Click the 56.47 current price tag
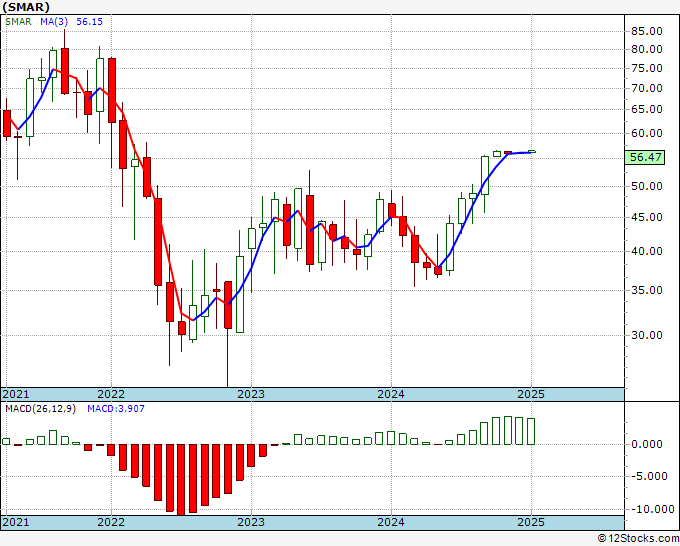Screen dimensions: 680x546 [x=646, y=157]
